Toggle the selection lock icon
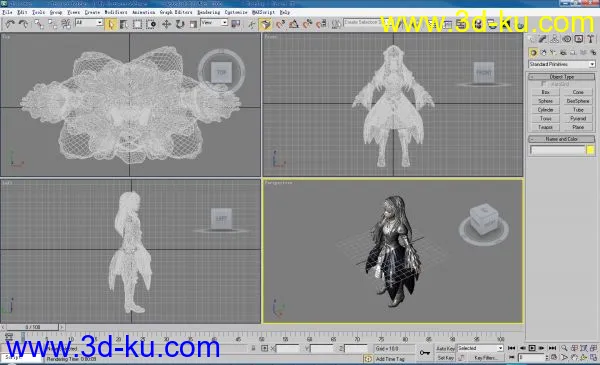The image size is (600, 365). pyautogui.click(x=253, y=348)
